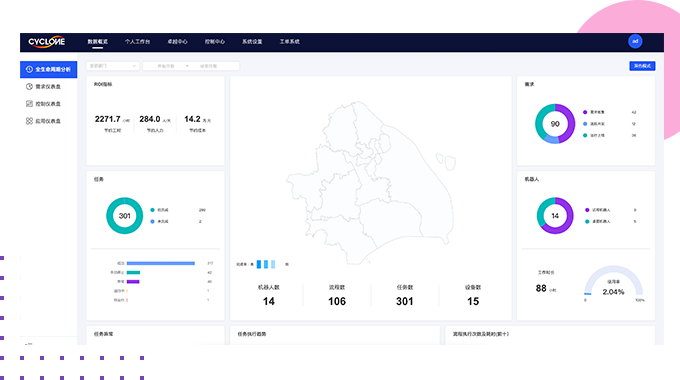Click the device count value 15
Viewport: 680px width, 380px height.
[473, 301]
